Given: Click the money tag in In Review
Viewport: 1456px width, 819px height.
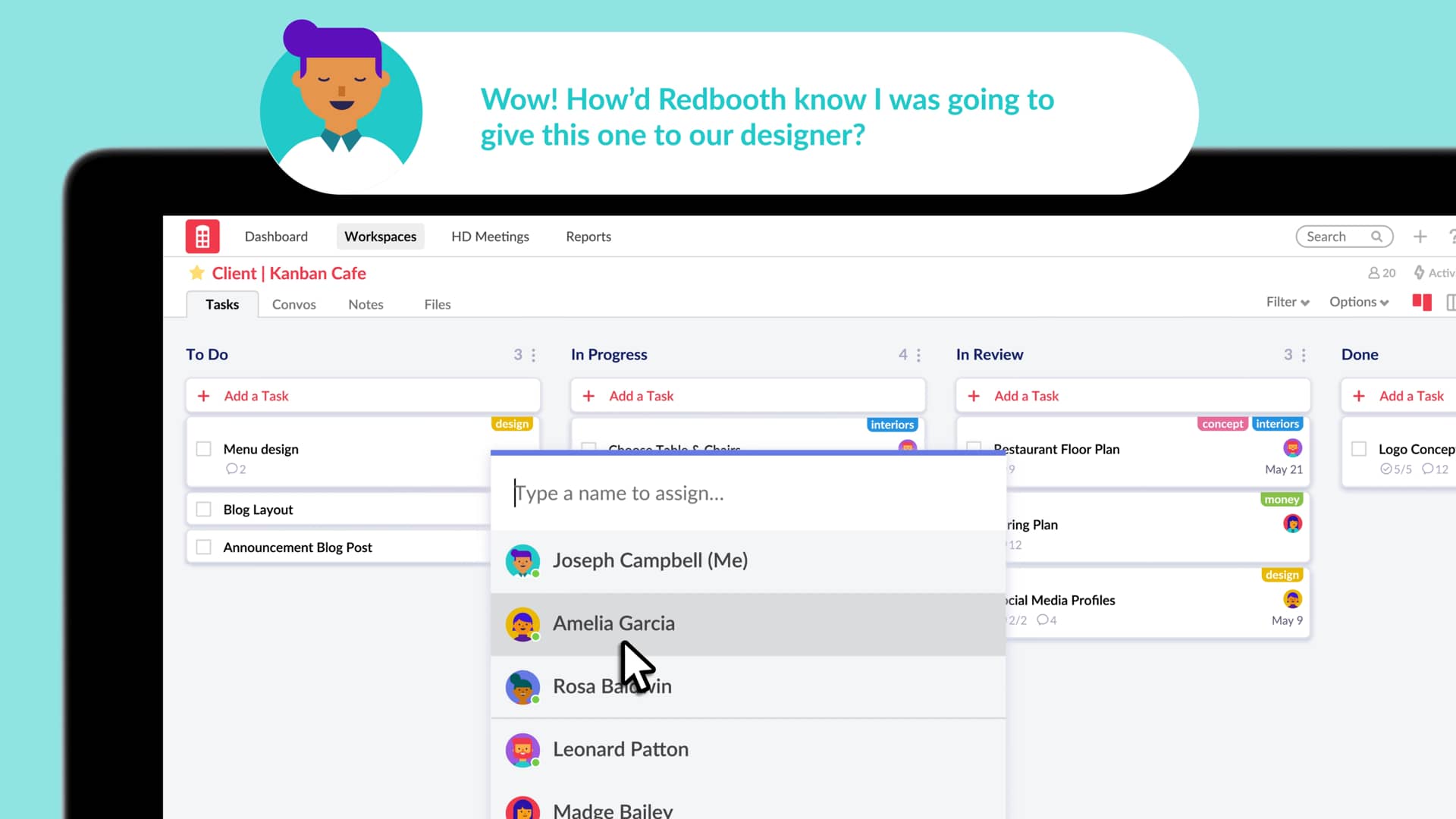Looking at the screenshot, I should [1282, 500].
